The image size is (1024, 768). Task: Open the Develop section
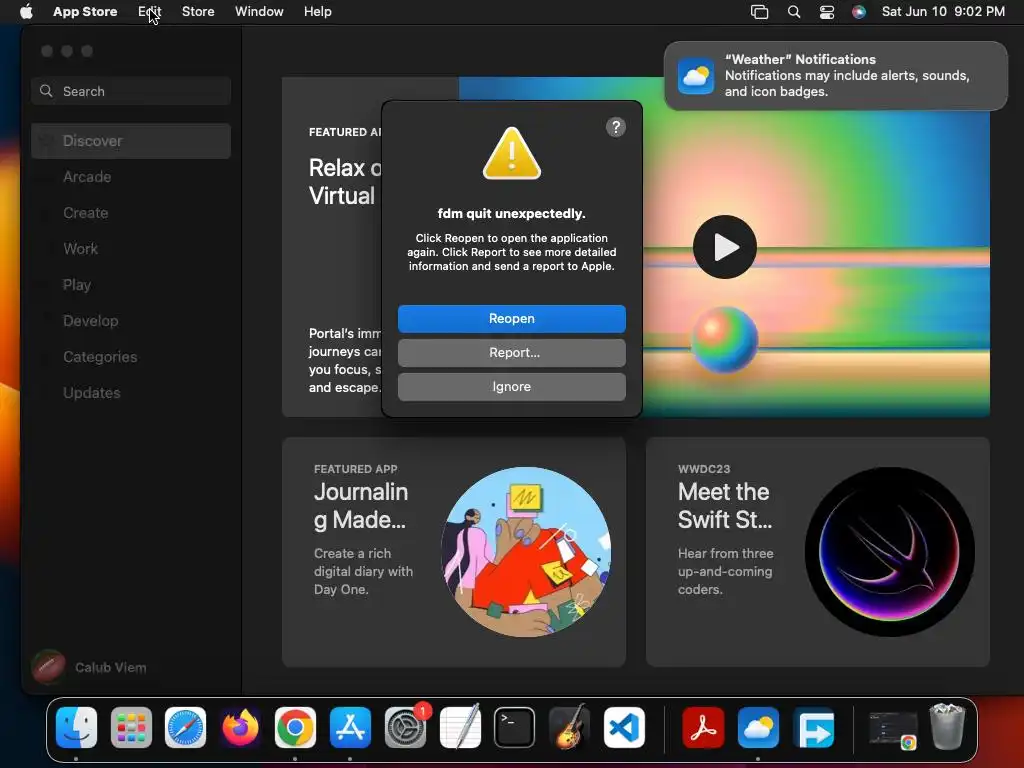(x=90, y=321)
